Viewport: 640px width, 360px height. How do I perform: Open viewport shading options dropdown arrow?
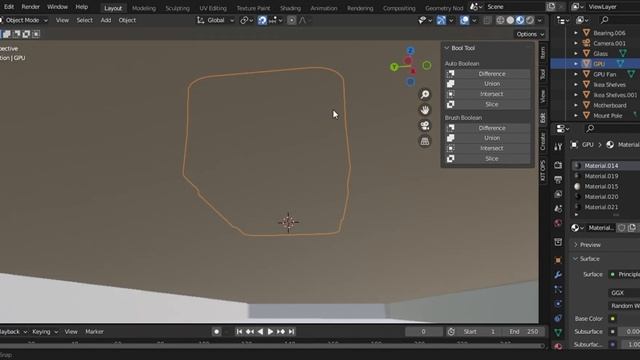[540, 20]
